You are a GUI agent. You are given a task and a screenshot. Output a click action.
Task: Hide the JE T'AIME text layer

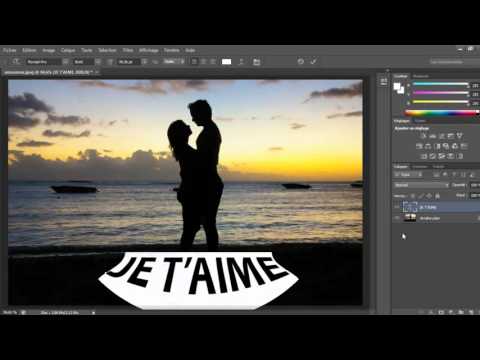[397, 207]
